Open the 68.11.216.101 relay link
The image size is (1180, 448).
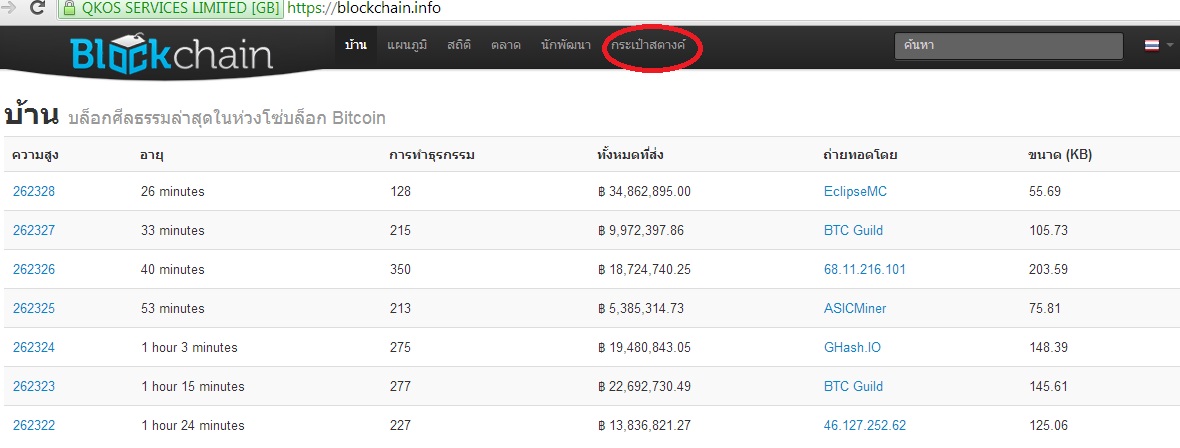[865, 270]
